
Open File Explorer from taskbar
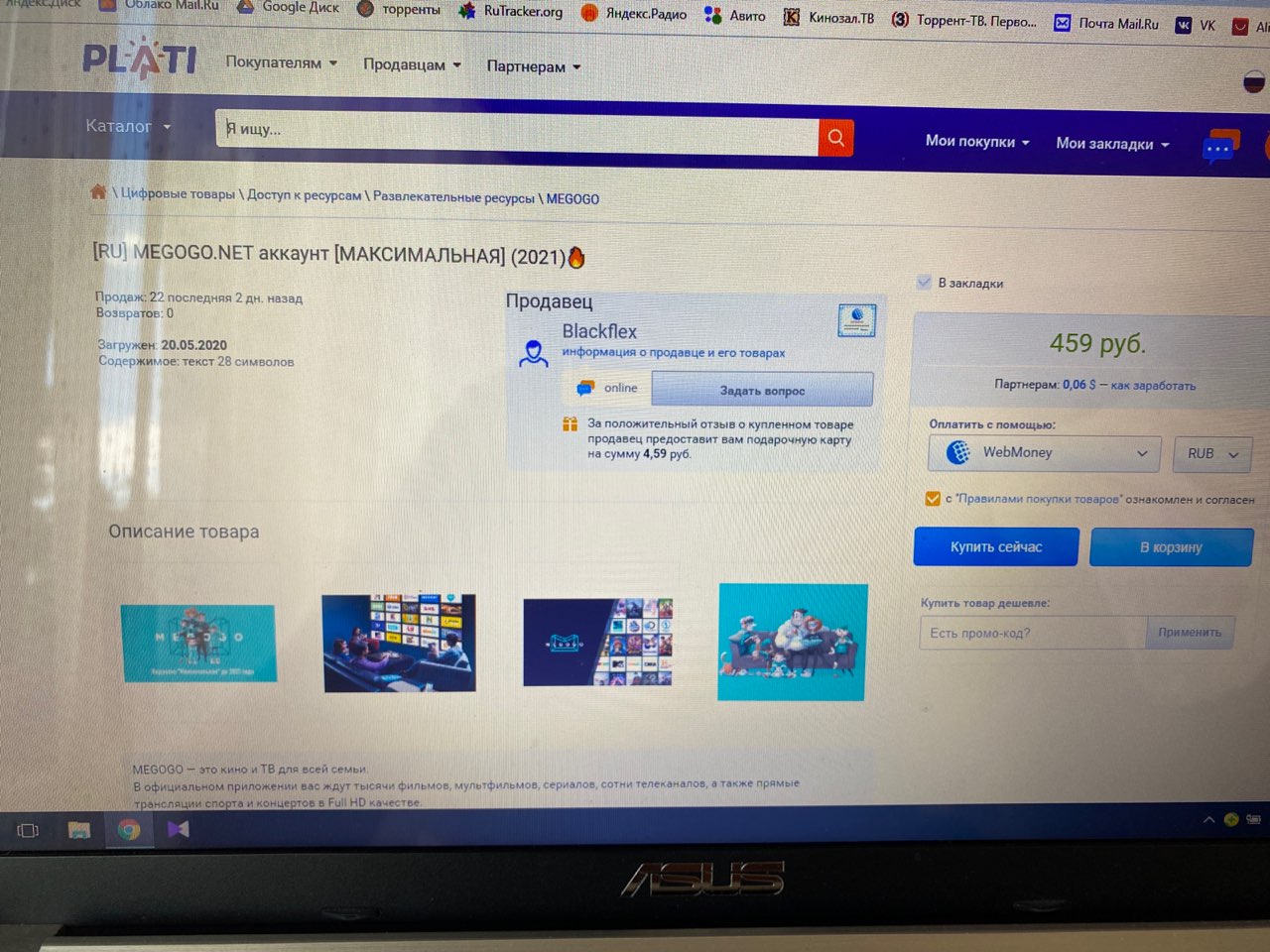pyautogui.click(x=79, y=829)
